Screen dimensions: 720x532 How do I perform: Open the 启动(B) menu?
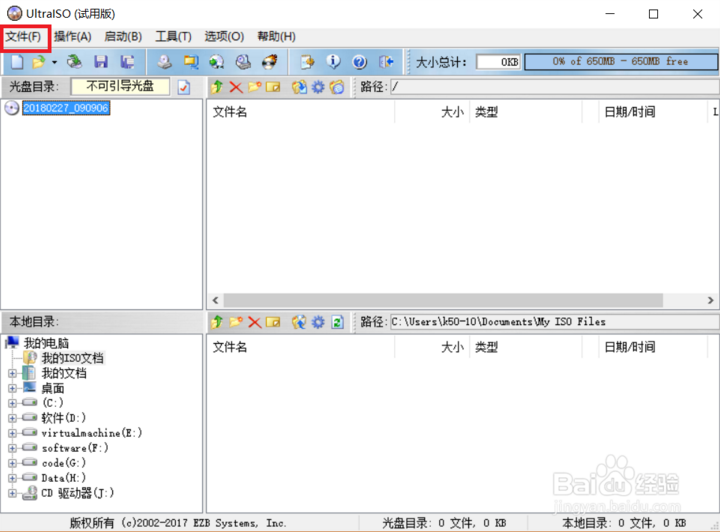coord(123,37)
